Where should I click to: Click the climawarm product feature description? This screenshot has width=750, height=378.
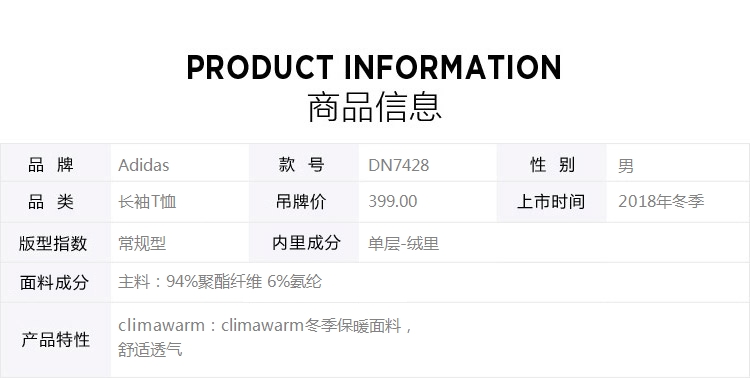point(265,338)
